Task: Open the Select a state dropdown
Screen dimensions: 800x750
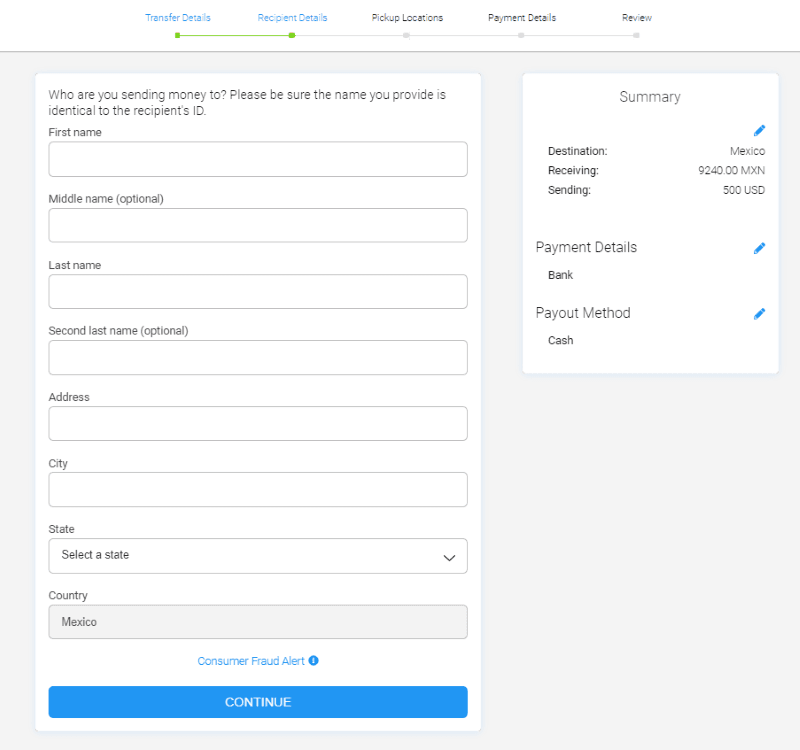Action: pos(257,556)
